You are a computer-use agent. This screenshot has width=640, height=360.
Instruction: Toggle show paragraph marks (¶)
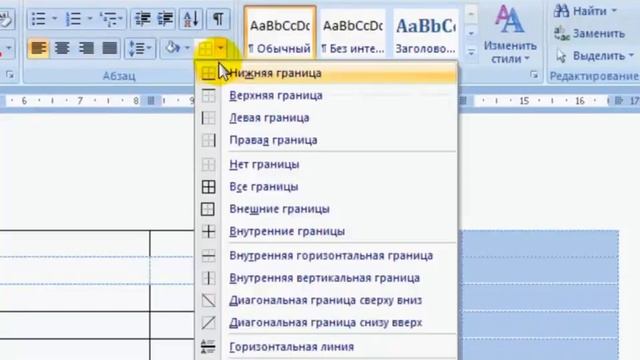pos(218,19)
